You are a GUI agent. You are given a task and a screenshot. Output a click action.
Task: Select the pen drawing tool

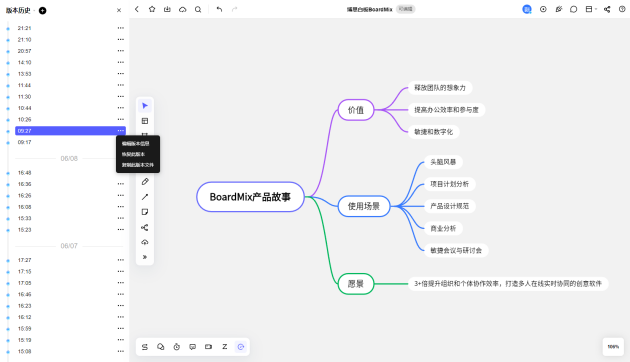145,182
